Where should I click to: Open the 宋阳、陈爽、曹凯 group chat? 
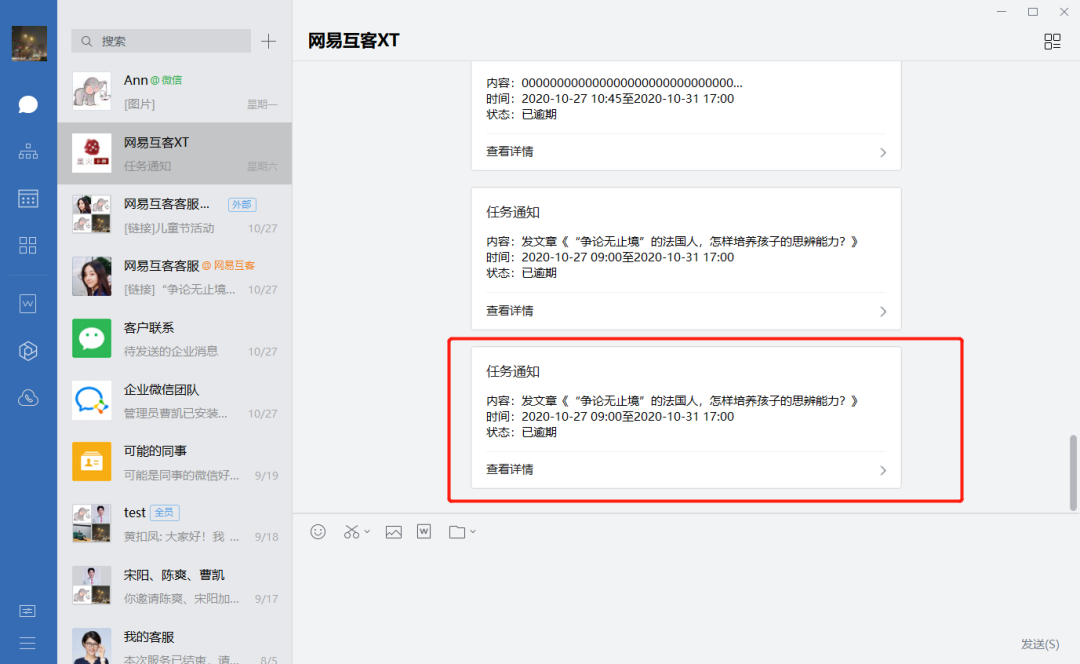pos(175,585)
